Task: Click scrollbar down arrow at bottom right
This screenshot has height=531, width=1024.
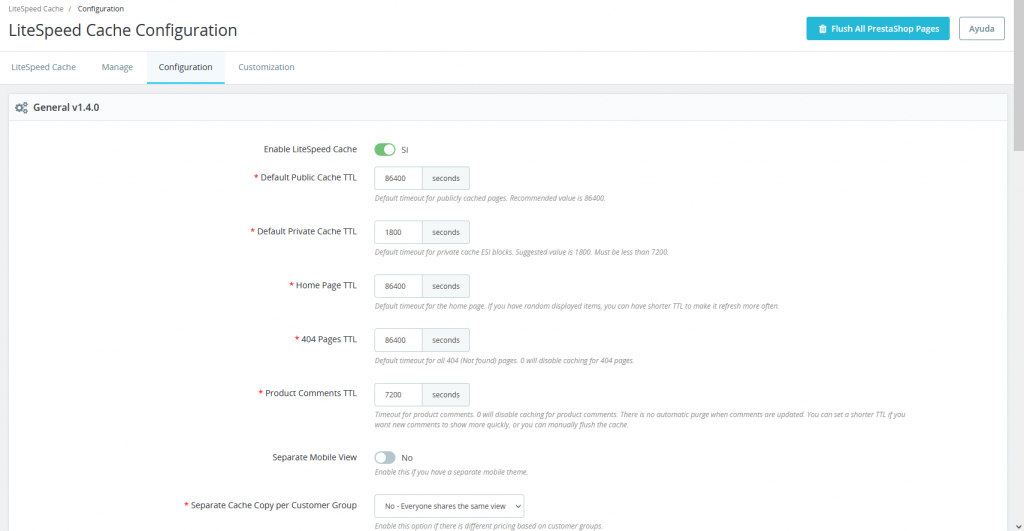Action: pyautogui.click(x=1018, y=526)
